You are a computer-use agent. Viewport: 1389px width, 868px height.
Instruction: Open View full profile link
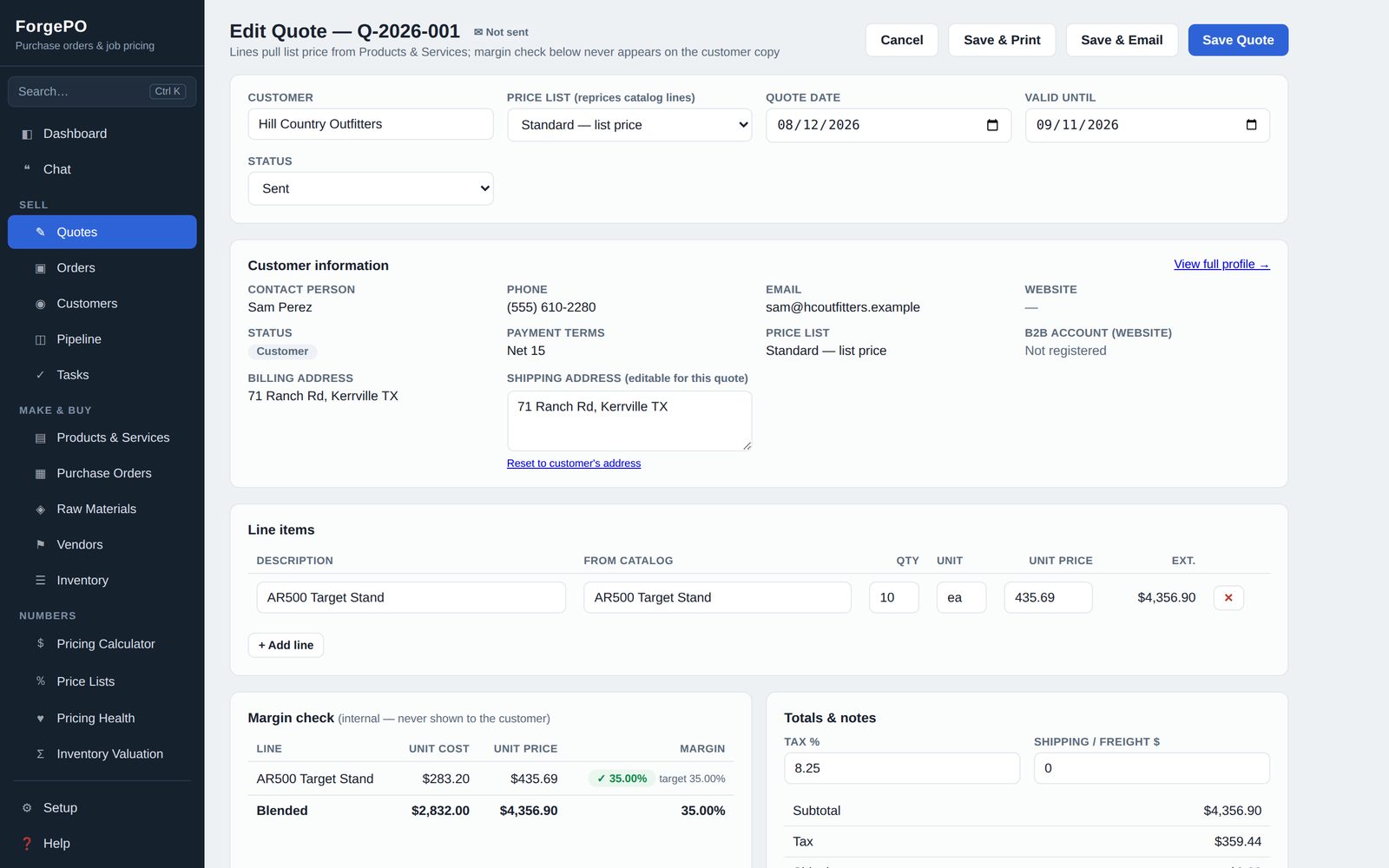click(x=1221, y=264)
